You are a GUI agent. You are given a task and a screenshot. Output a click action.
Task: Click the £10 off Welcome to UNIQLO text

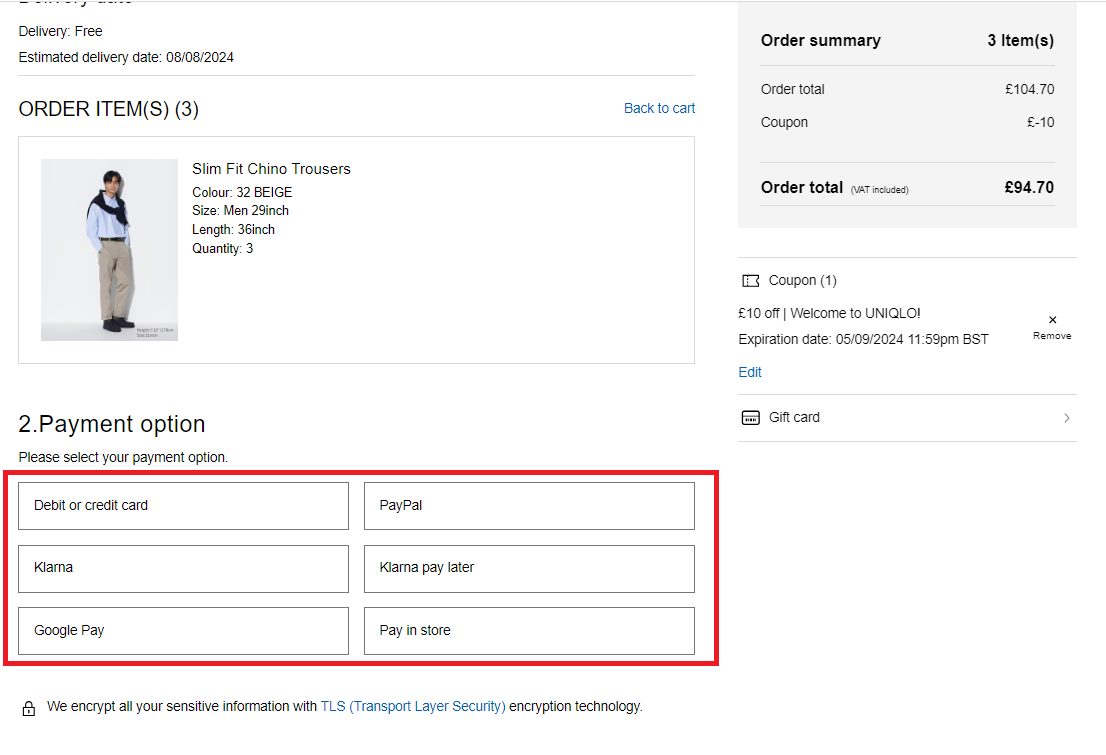[829, 313]
